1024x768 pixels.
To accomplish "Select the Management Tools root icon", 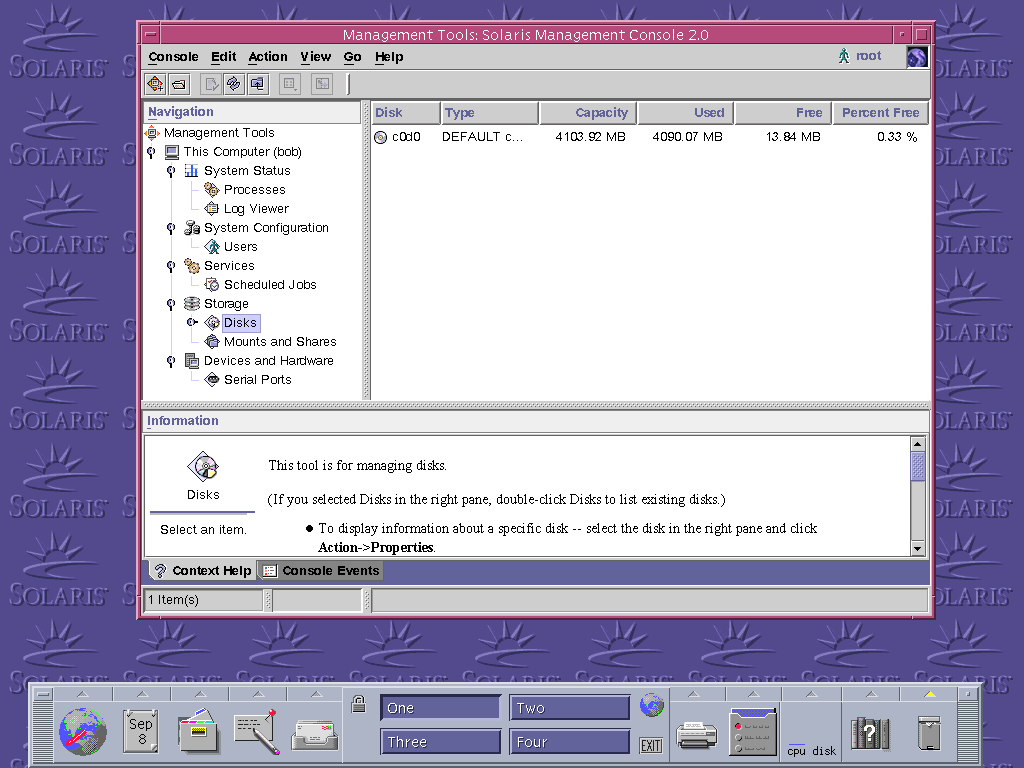I will click(152, 133).
